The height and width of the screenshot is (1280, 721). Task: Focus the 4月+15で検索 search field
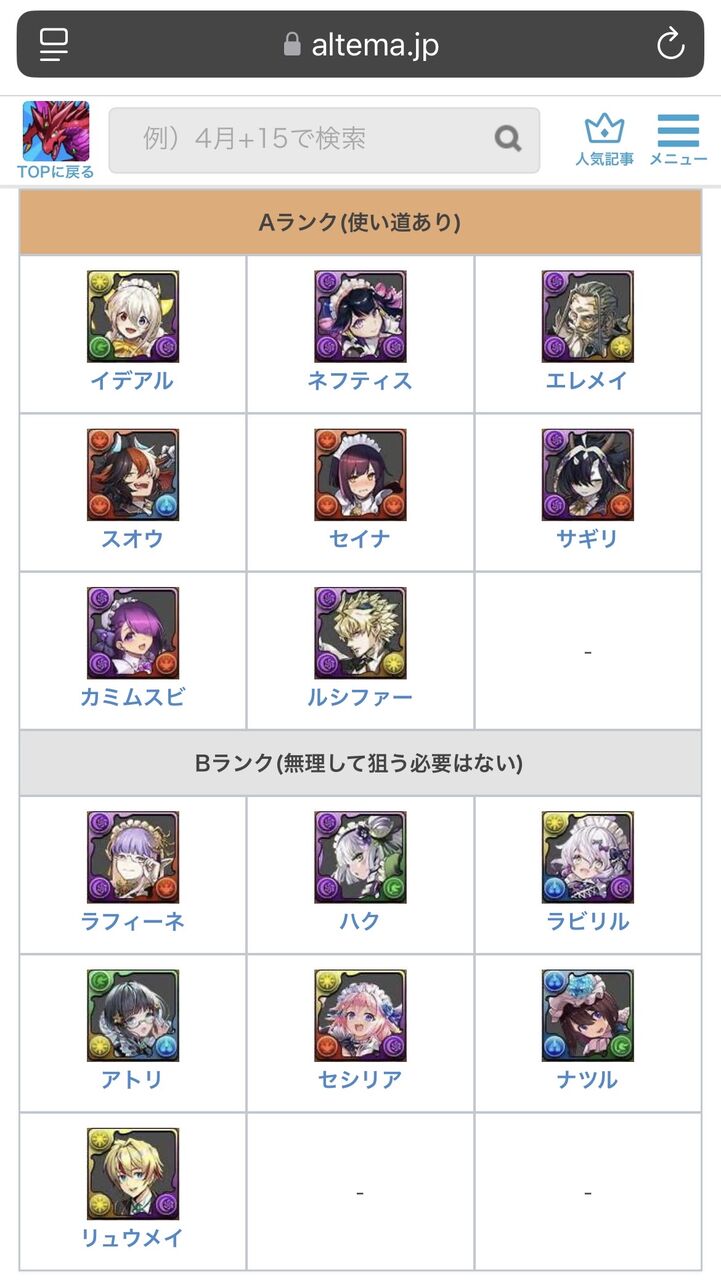point(324,140)
